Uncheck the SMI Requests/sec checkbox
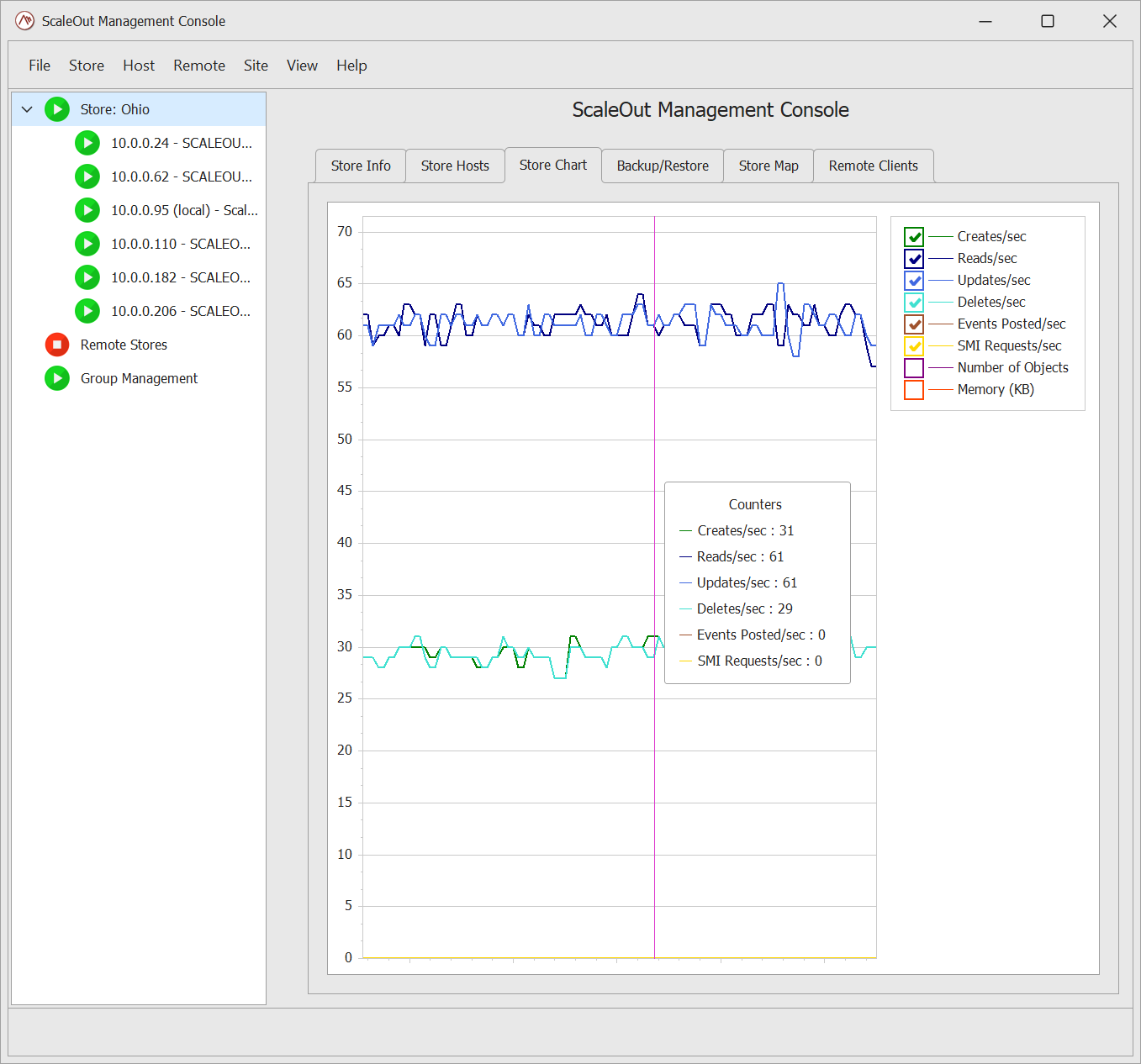The image size is (1141, 1064). point(914,346)
